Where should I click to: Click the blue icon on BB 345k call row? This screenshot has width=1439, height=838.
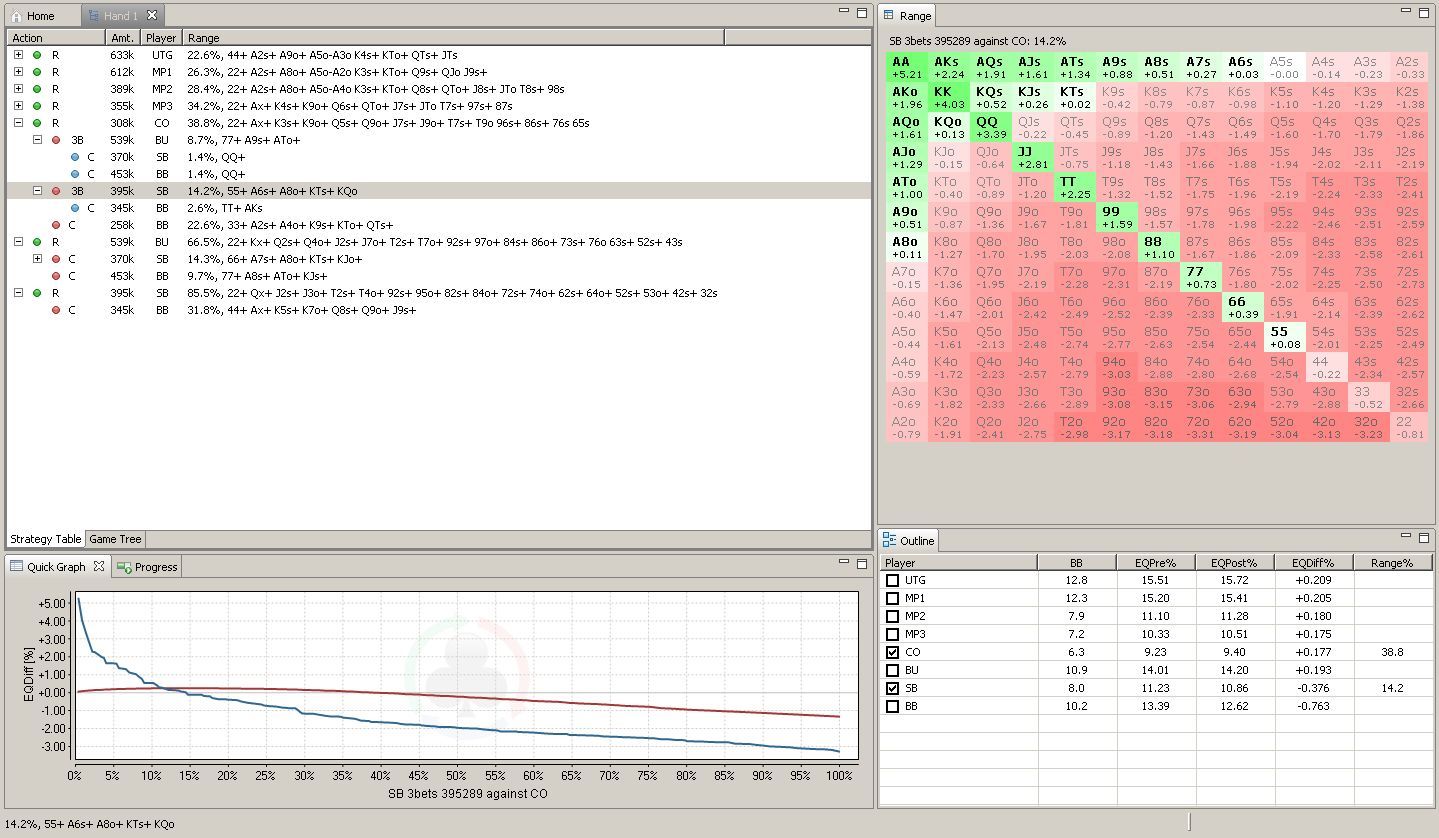click(75, 208)
